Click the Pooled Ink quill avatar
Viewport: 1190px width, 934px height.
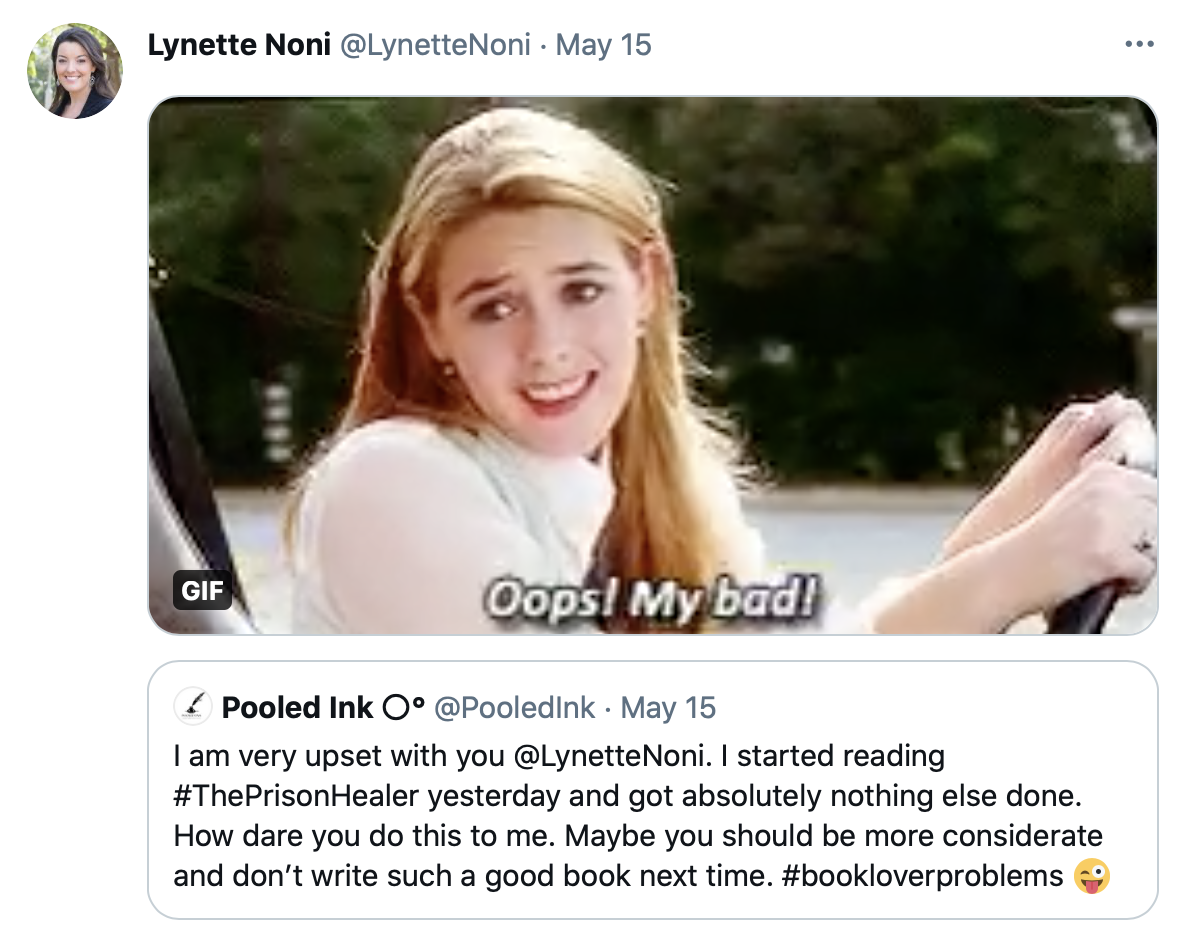(192, 707)
